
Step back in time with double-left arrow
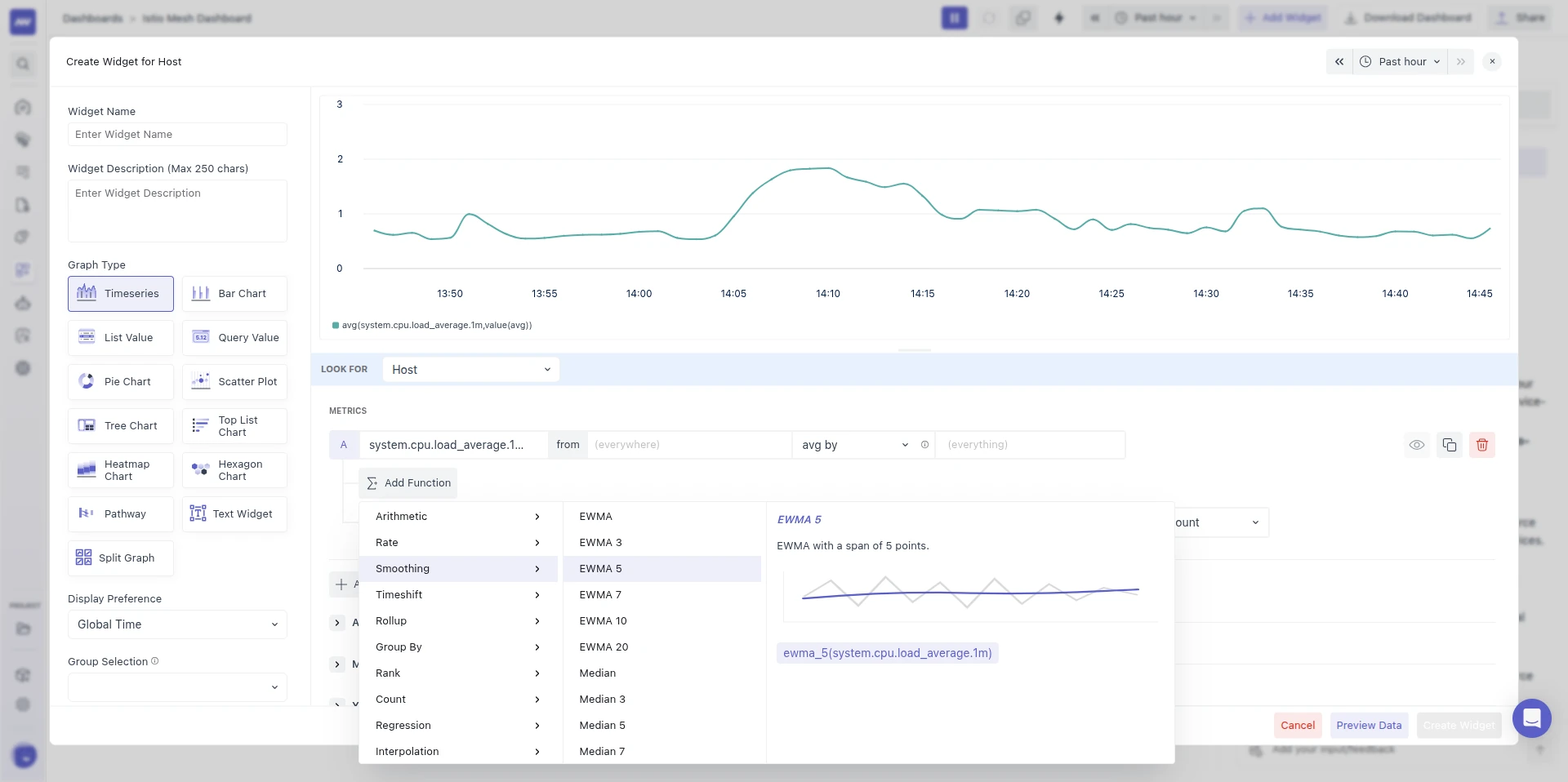(x=1339, y=61)
